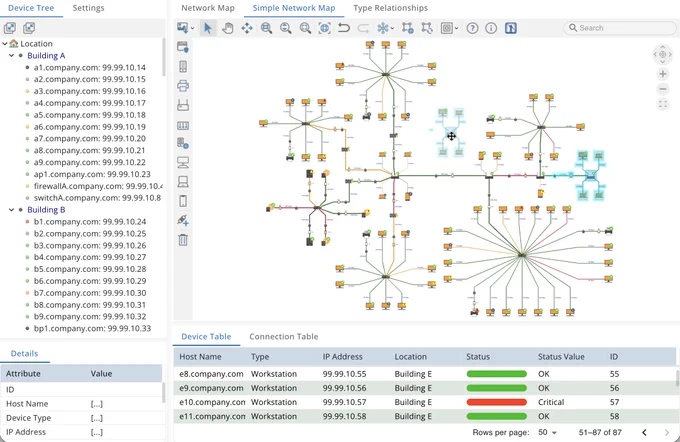Click the Location column header
The height and width of the screenshot is (442, 680).
coord(411,357)
